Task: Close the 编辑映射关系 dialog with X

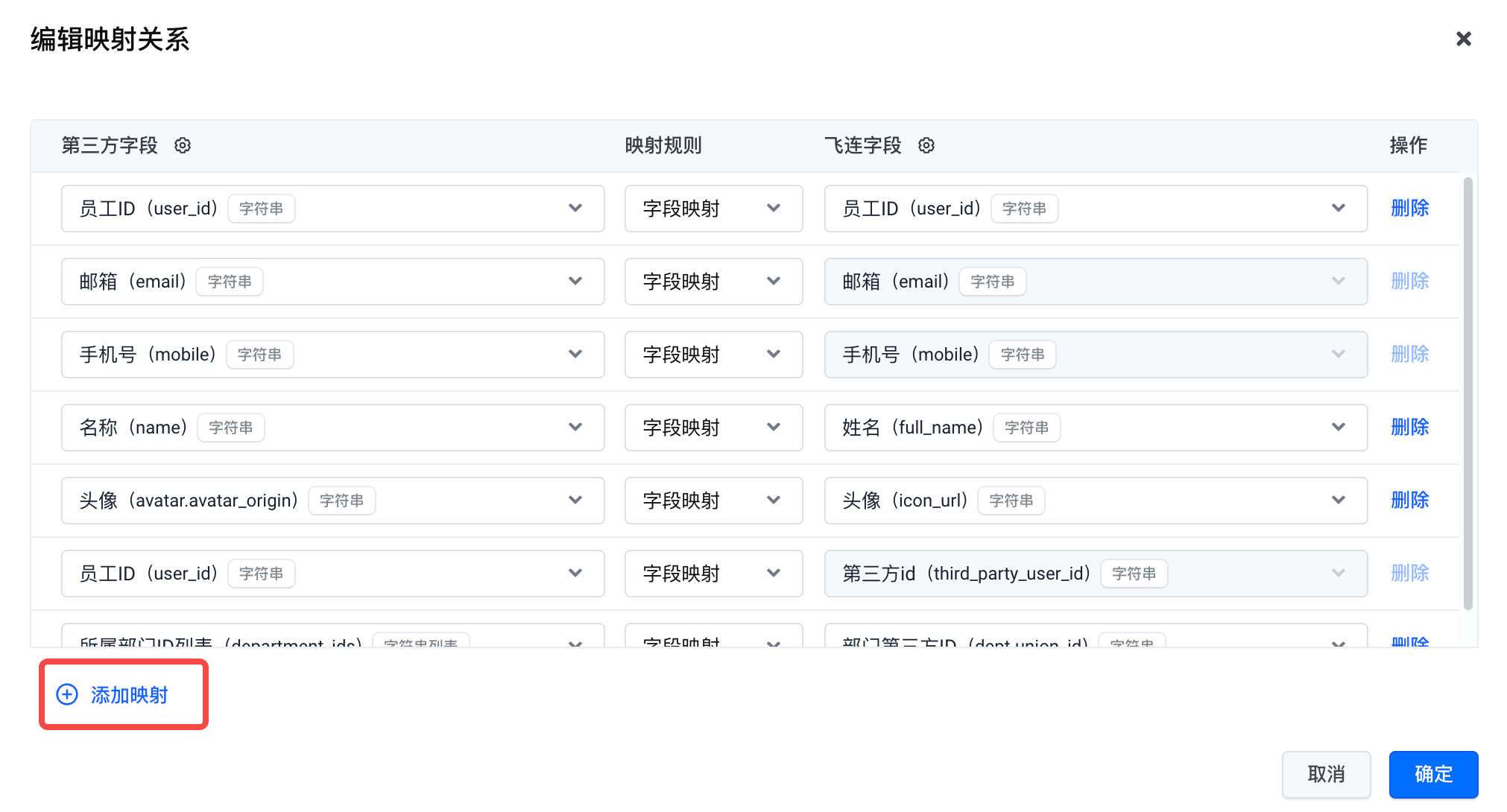Action: [1463, 39]
